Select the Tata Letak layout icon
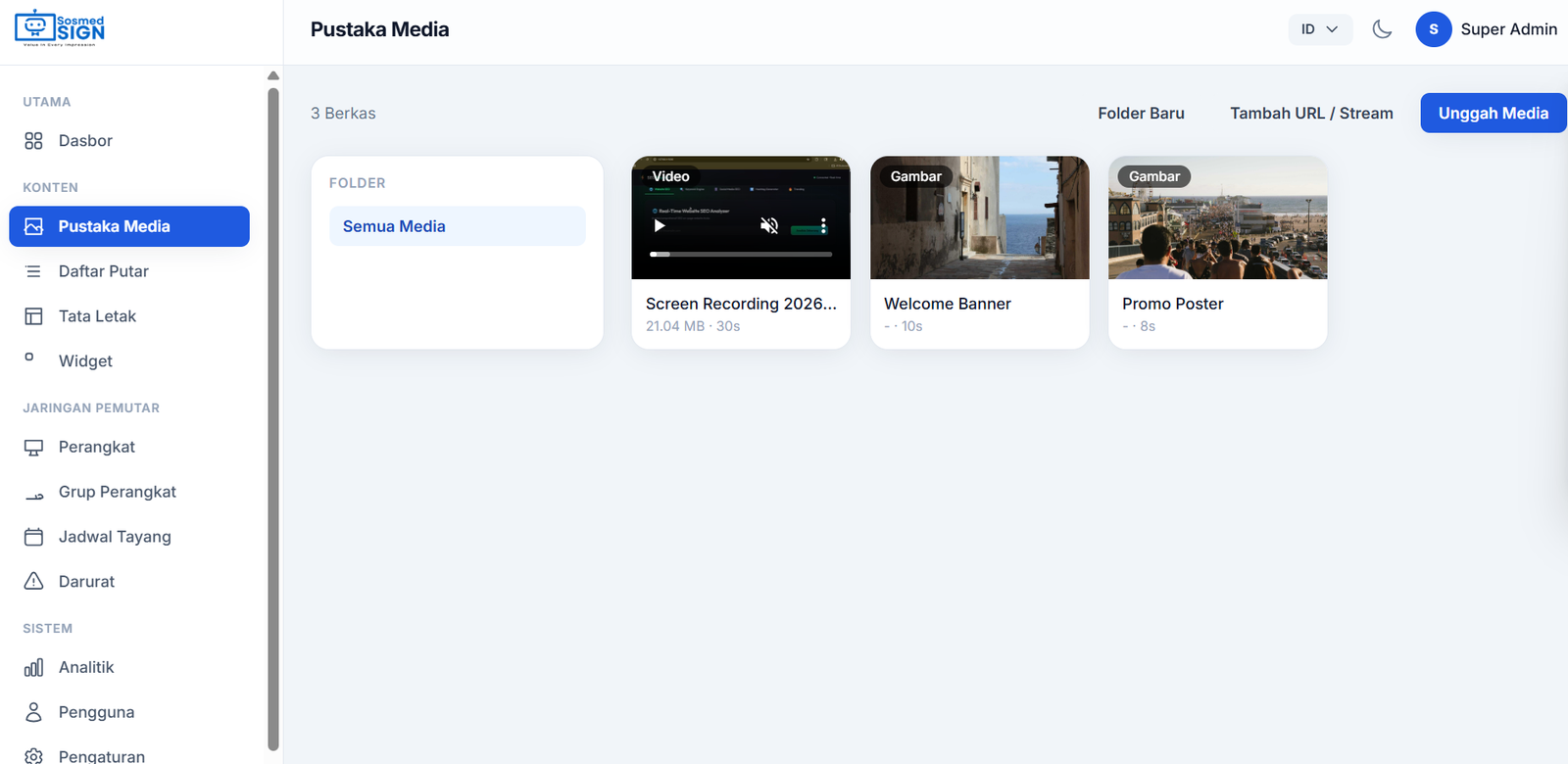The height and width of the screenshot is (764, 1568). [x=33, y=316]
